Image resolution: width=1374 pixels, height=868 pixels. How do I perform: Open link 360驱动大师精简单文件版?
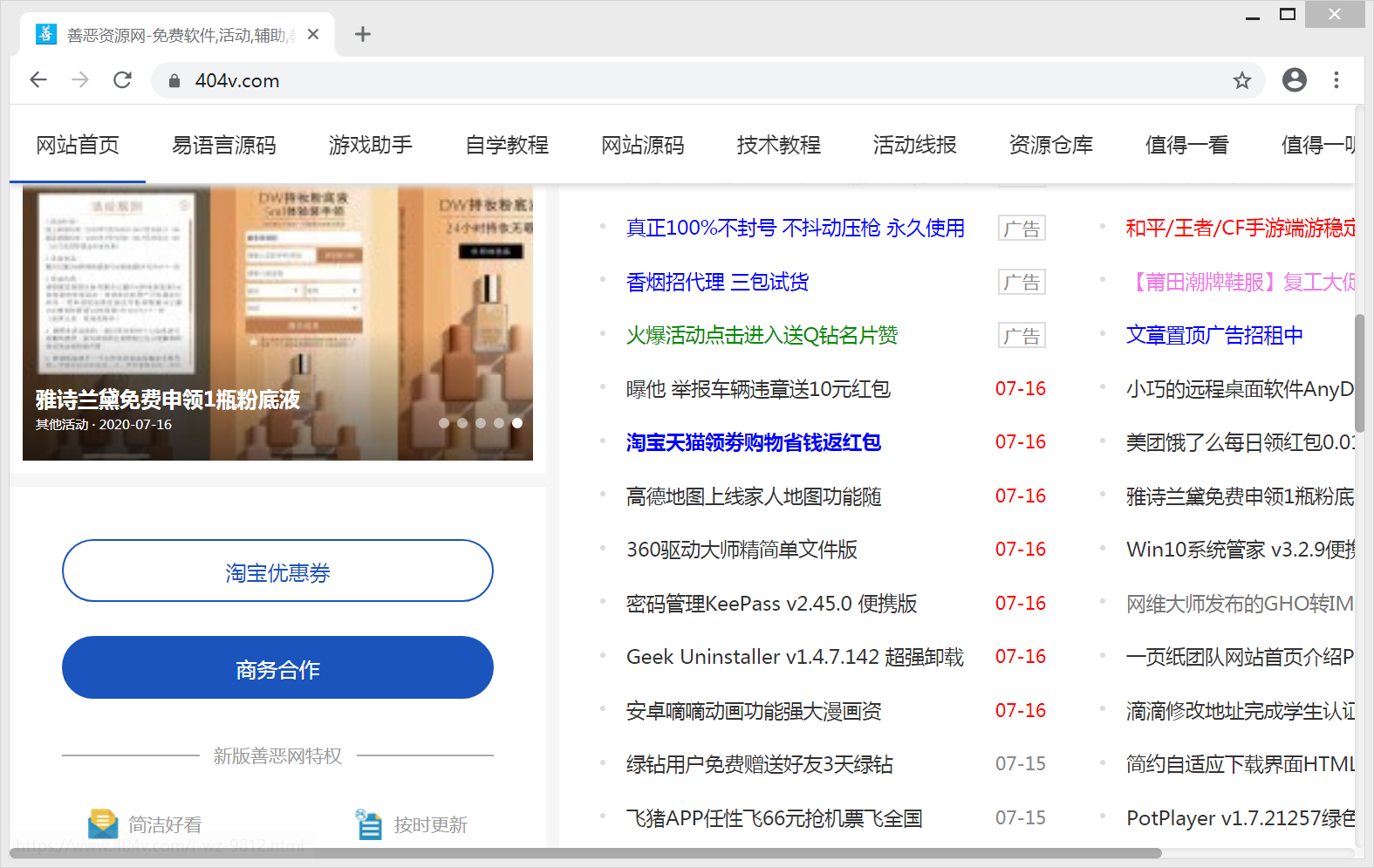[742, 550]
